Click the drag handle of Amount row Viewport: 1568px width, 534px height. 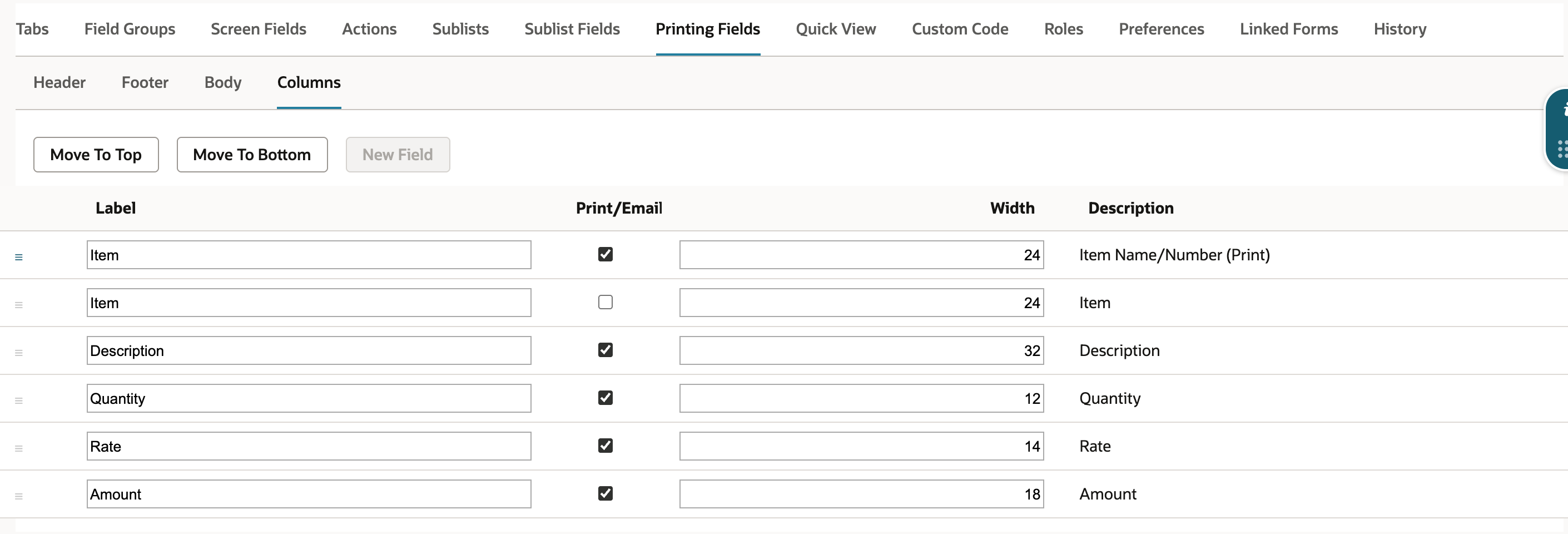pyautogui.click(x=19, y=496)
